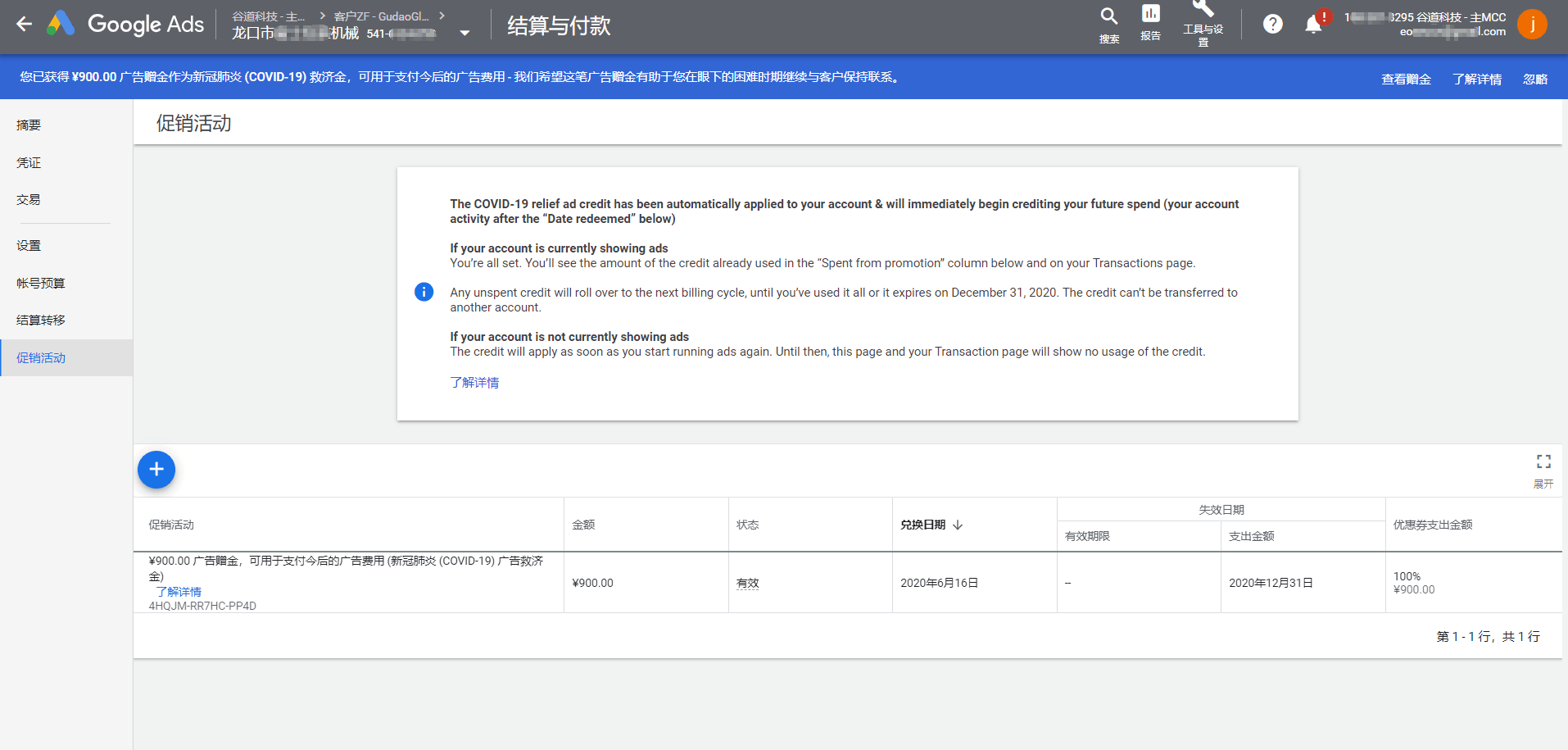Open the notifications bell
This screenshot has width=1568, height=750.
[1313, 24]
